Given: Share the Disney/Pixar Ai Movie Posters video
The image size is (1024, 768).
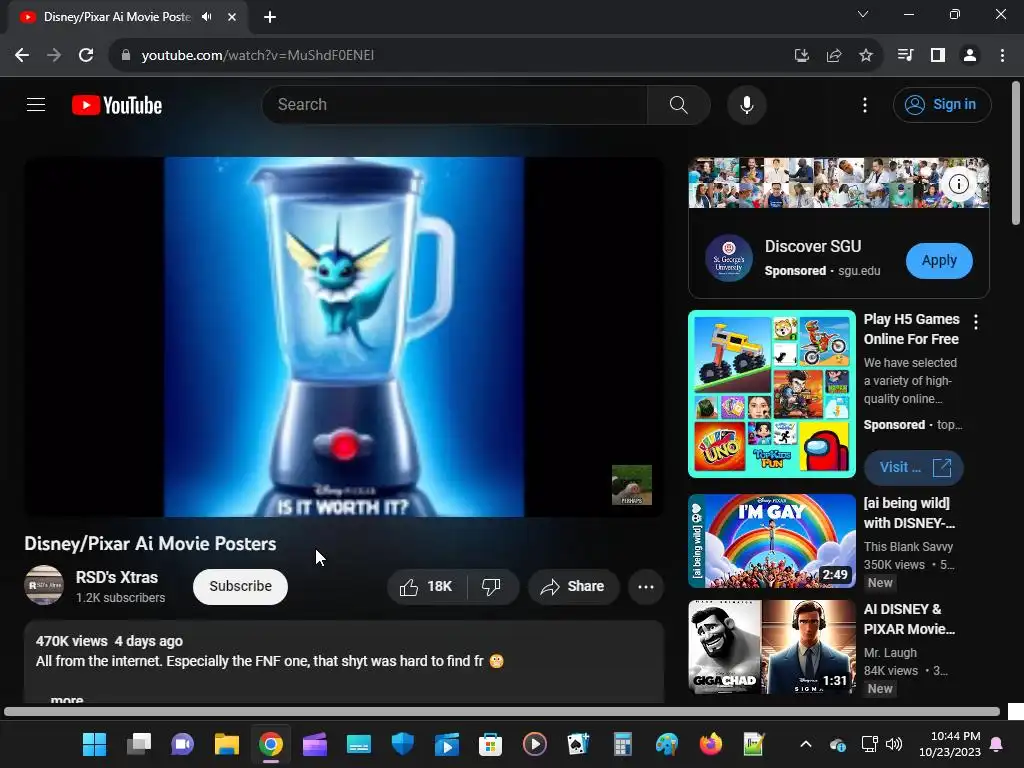Looking at the screenshot, I should coord(573,586).
